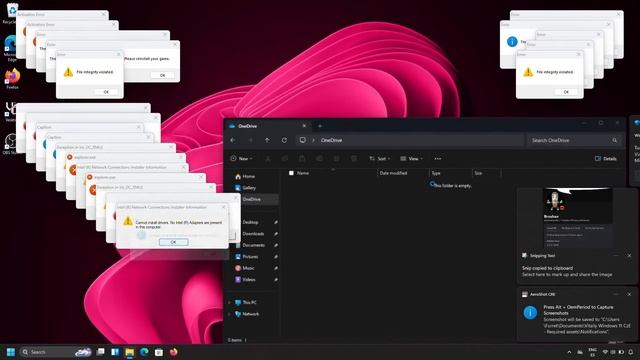Sort by the Name column header
This screenshot has height=360, width=640.
click(303, 173)
